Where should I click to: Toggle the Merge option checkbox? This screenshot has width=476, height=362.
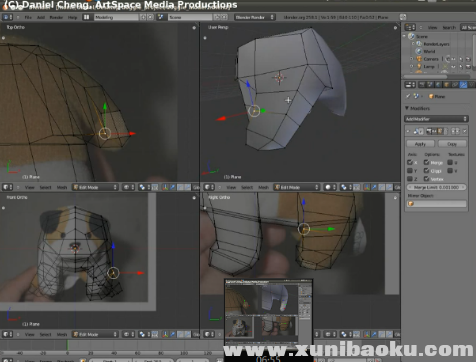pyautogui.click(x=426, y=162)
